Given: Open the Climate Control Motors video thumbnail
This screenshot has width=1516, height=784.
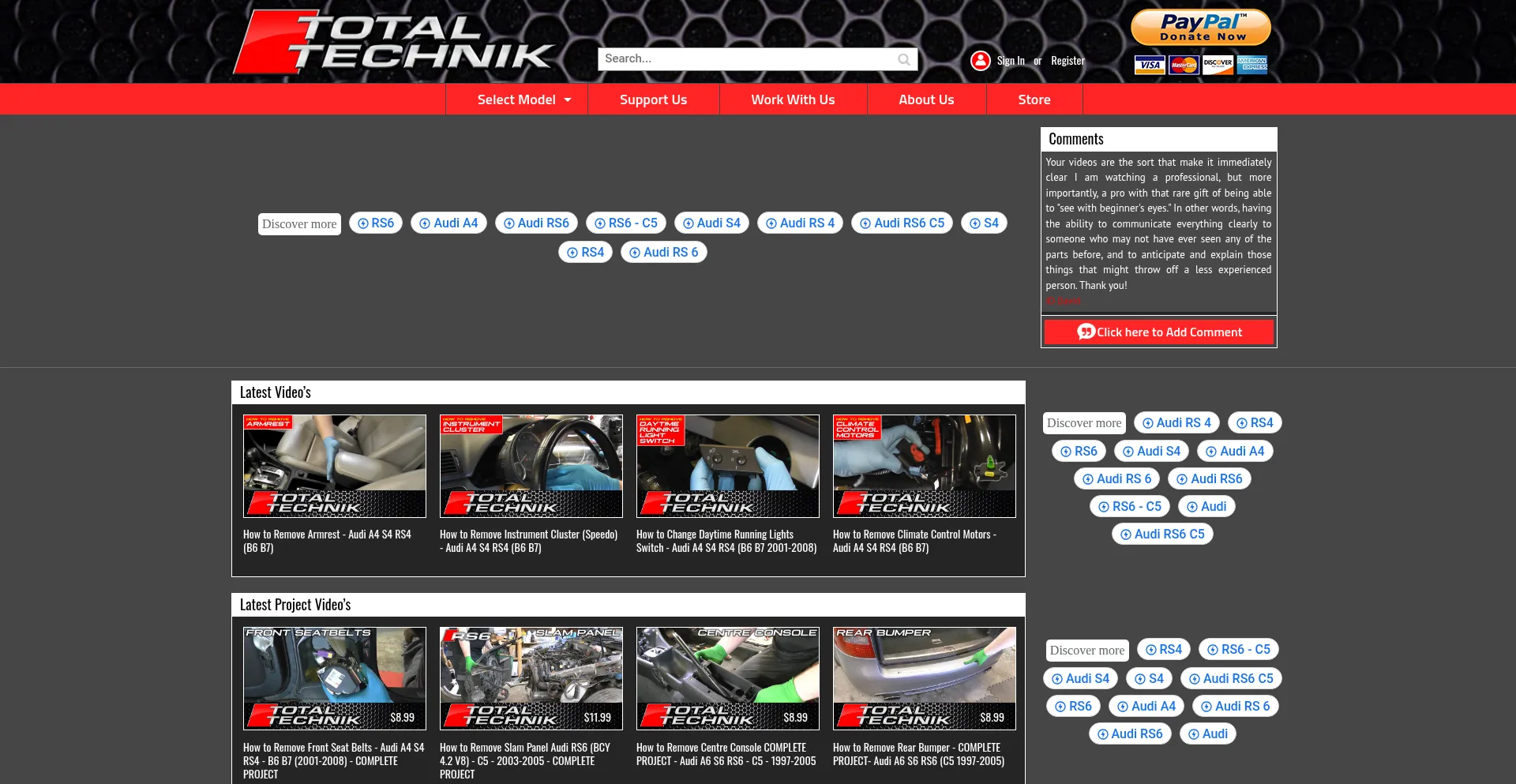Looking at the screenshot, I should click(925, 467).
